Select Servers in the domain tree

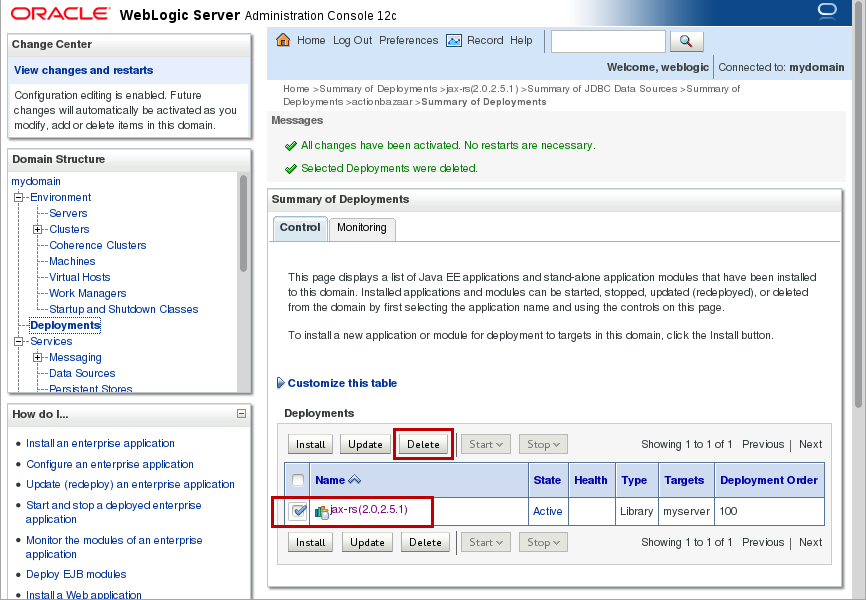68,213
